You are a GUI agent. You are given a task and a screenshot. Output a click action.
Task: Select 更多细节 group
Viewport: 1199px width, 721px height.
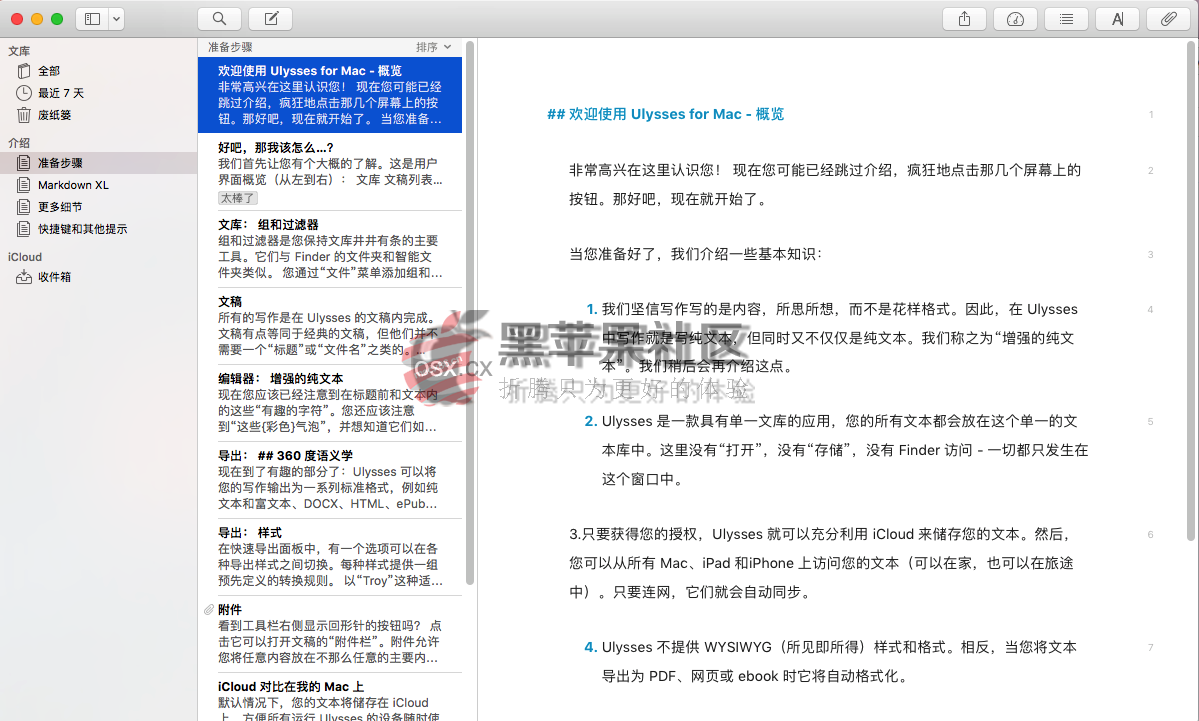click(98, 207)
